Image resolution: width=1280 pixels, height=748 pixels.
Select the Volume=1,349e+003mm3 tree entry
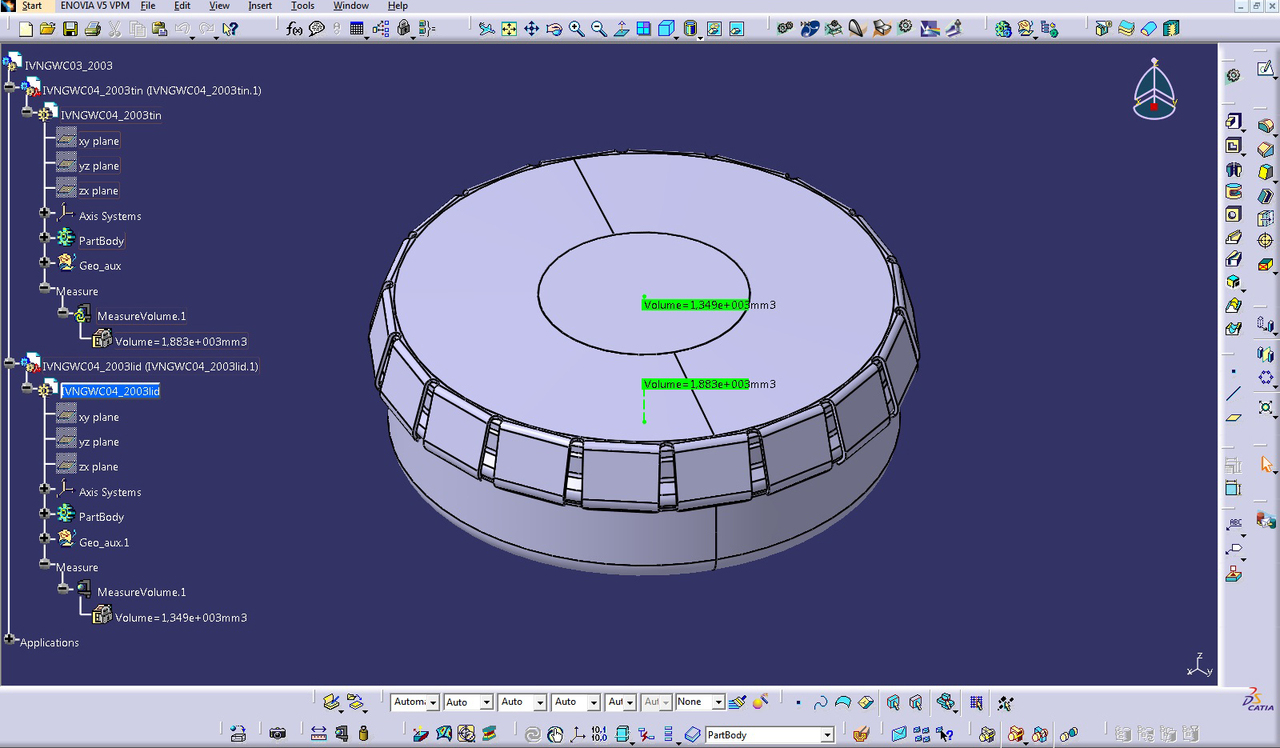click(x=181, y=618)
